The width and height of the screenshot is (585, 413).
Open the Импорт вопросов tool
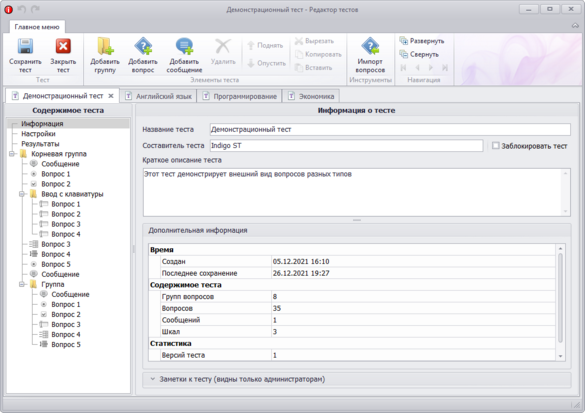[370, 46]
